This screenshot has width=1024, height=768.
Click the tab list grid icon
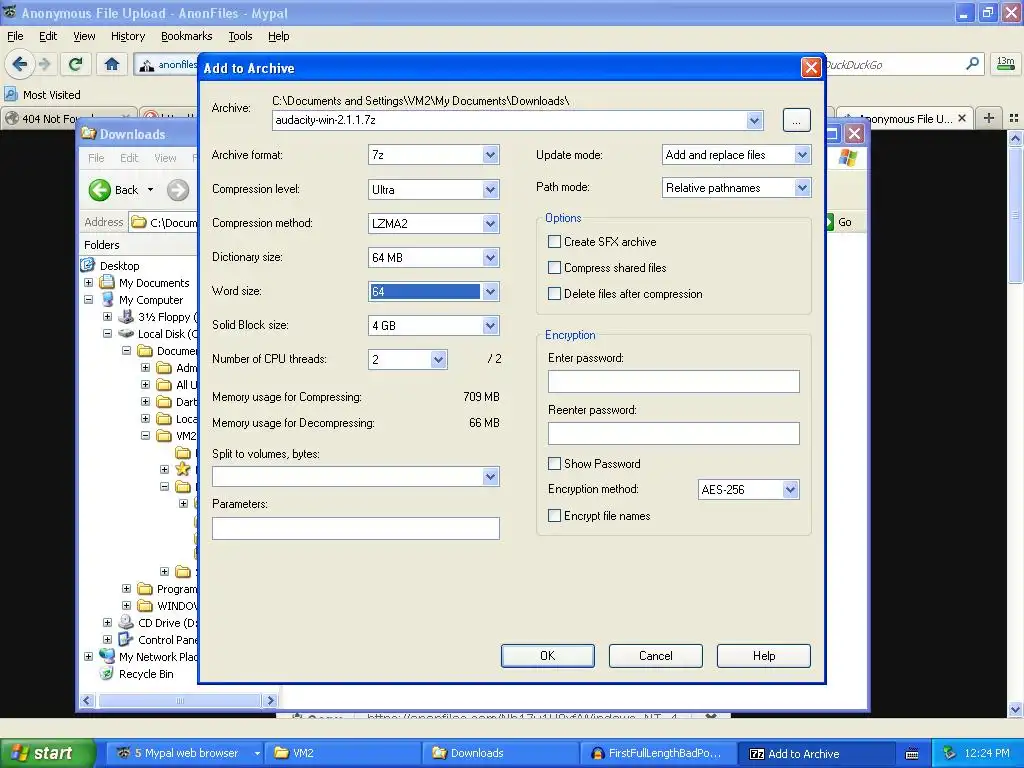(x=1014, y=118)
